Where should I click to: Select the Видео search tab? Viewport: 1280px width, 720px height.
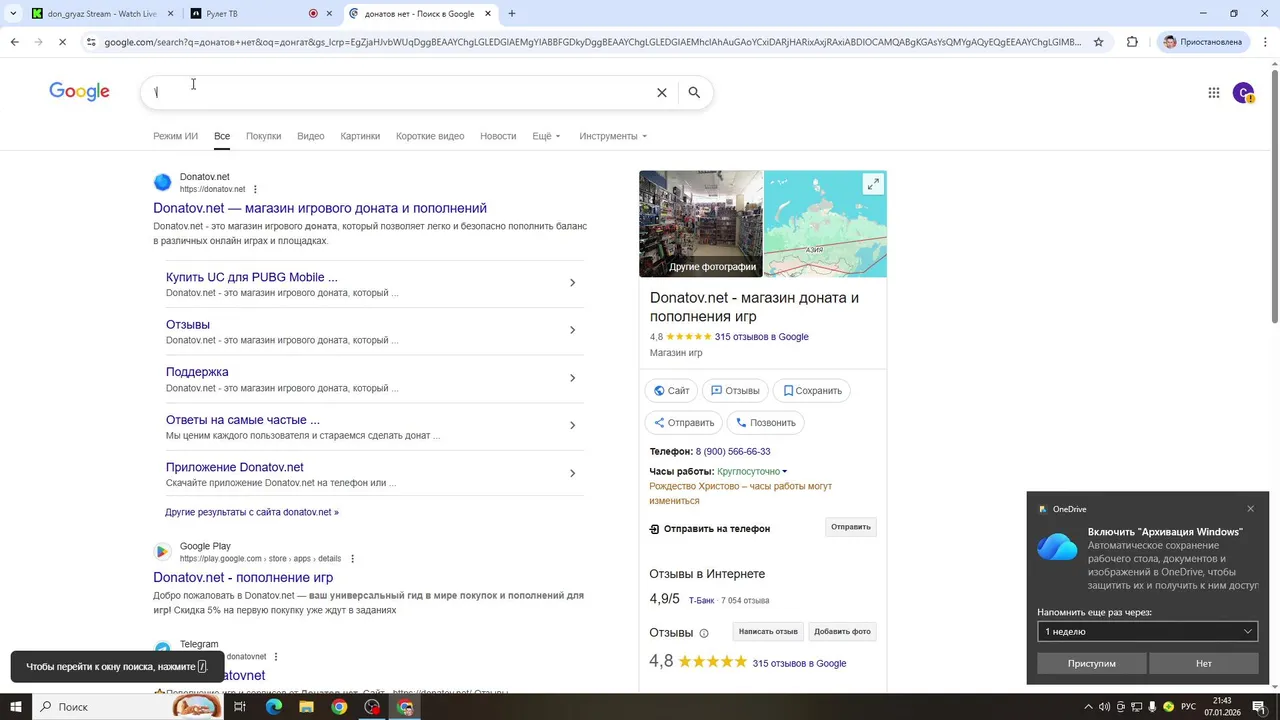click(x=310, y=136)
